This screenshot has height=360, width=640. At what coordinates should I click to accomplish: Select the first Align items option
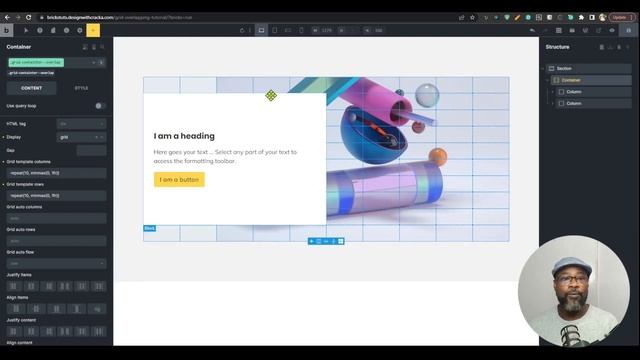16,309
